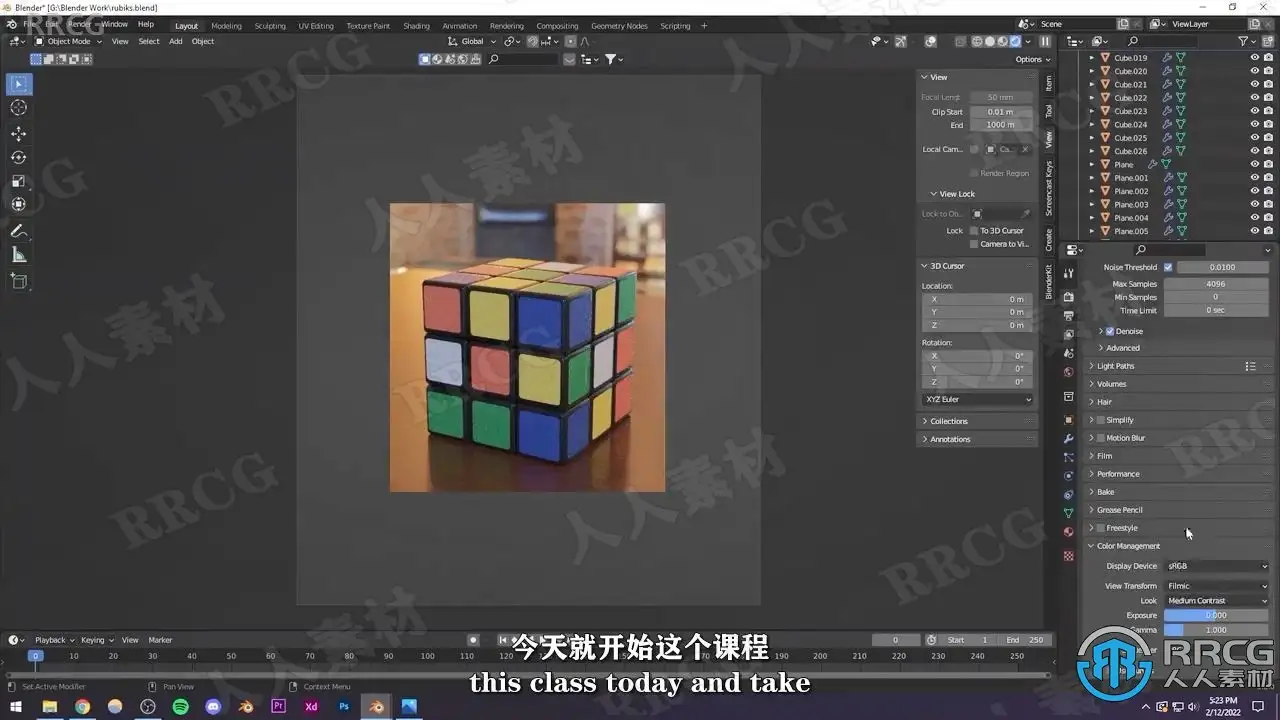The width and height of the screenshot is (1280, 720).
Task: Open the XYZ Euler rotation mode dropdown
Action: pyautogui.click(x=978, y=399)
